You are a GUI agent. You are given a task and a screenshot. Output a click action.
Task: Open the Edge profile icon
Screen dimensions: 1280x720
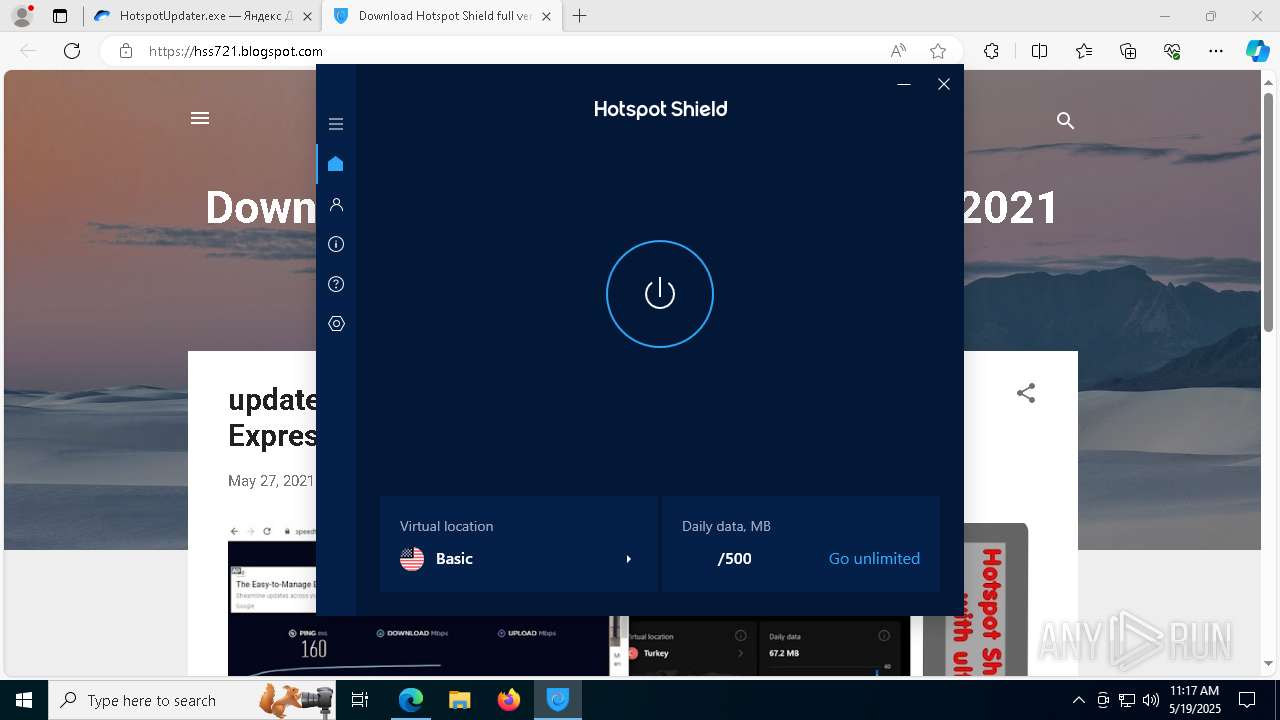click(22, 16)
